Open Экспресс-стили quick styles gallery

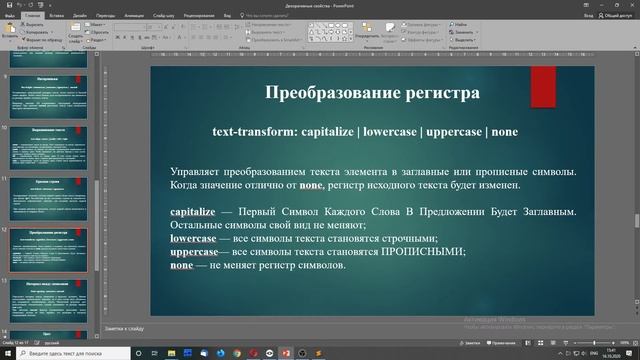390,33
